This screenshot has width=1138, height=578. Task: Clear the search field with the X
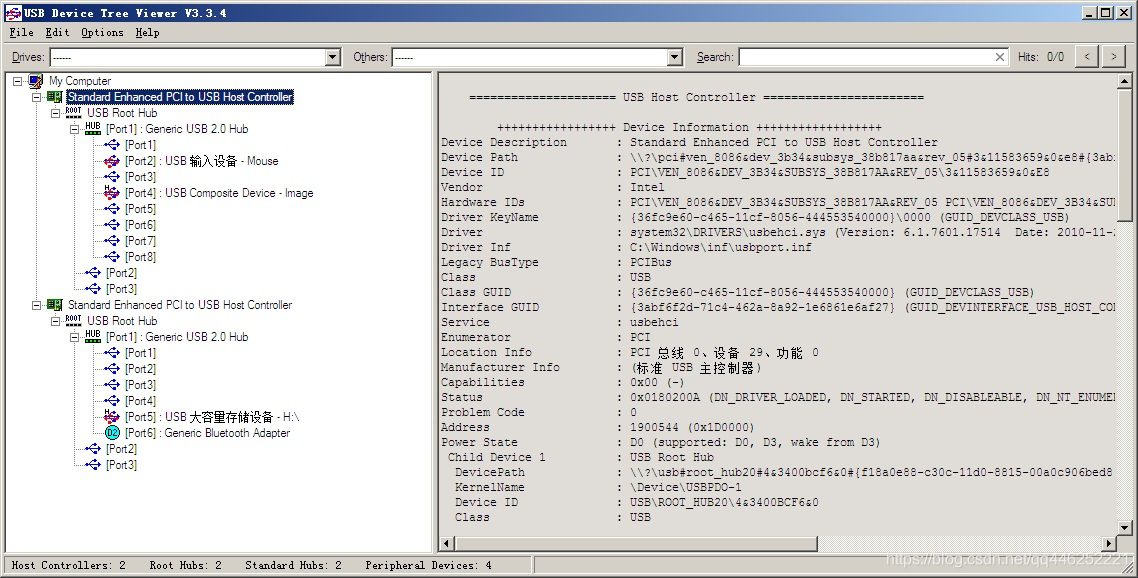999,57
